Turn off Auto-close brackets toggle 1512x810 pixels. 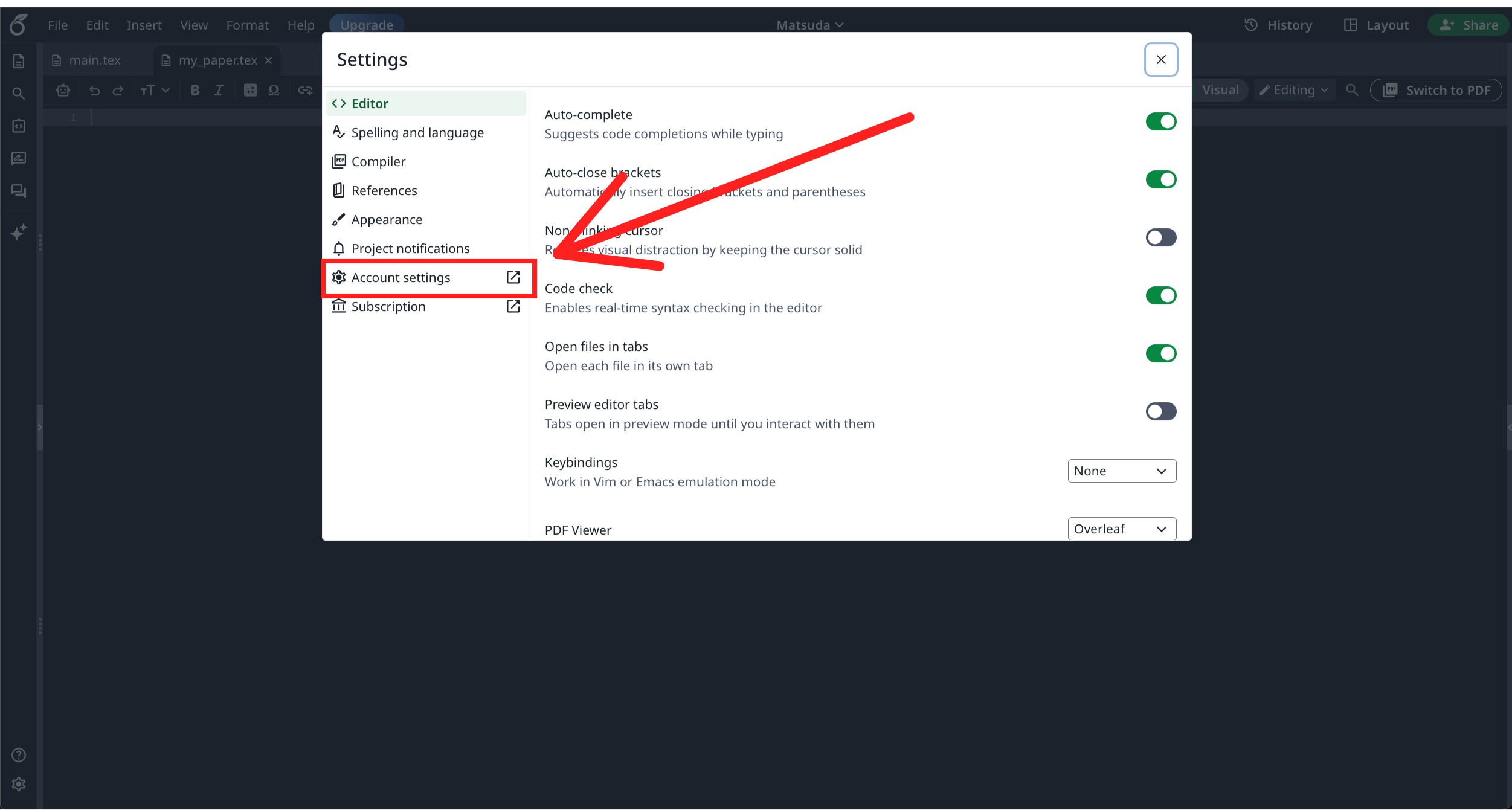pyautogui.click(x=1160, y=179)
